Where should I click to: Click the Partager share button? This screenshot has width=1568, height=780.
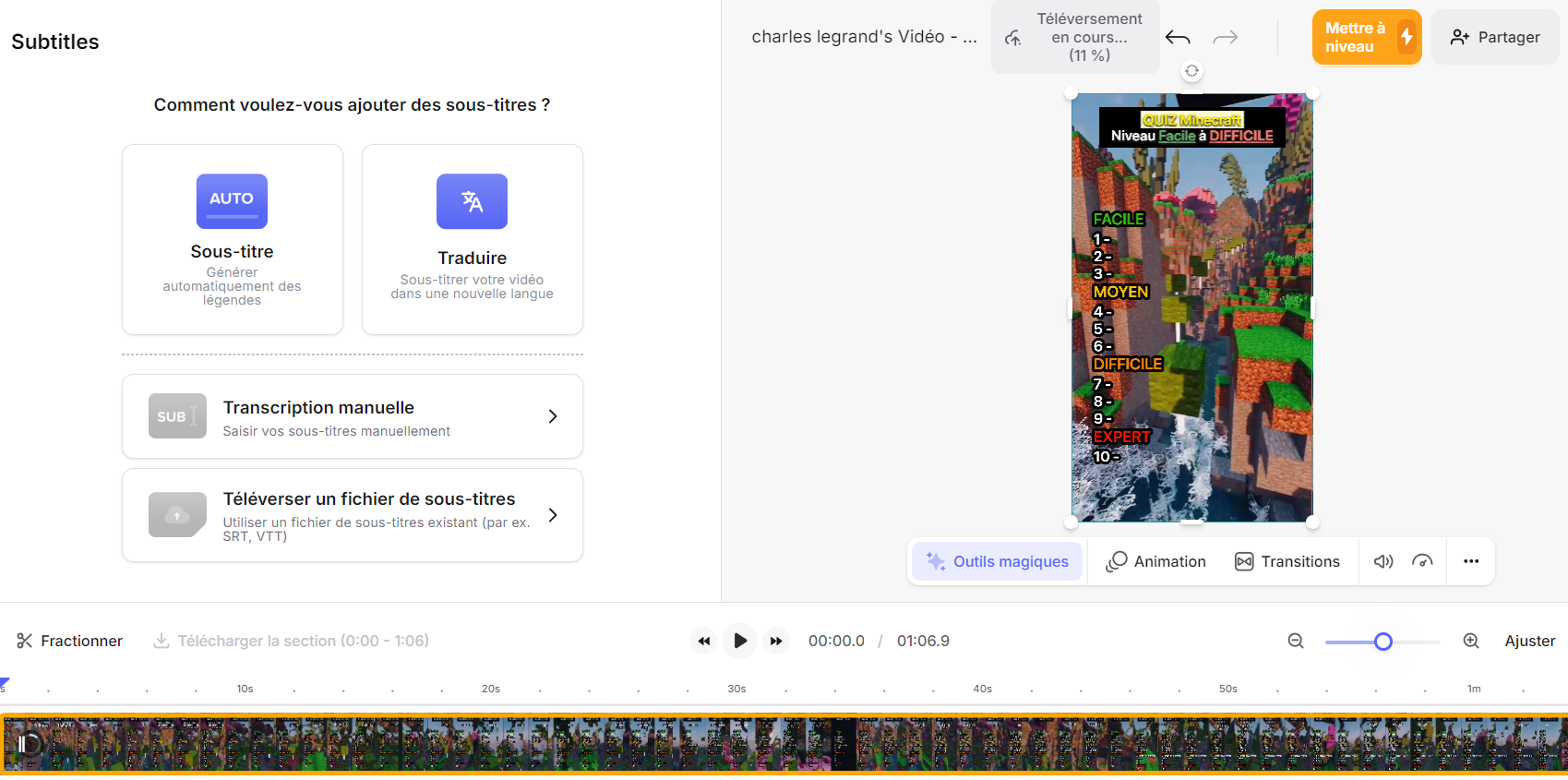(1495, 37)
